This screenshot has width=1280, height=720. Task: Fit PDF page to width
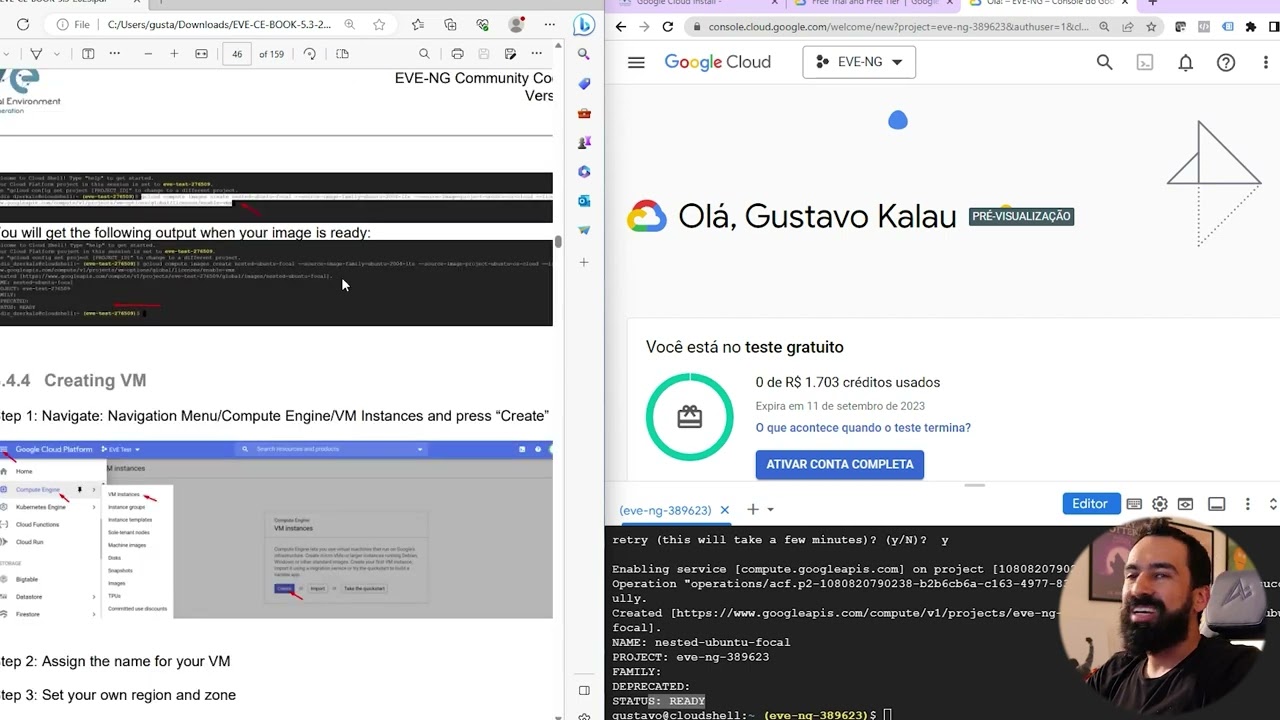[x=201, y=54]
